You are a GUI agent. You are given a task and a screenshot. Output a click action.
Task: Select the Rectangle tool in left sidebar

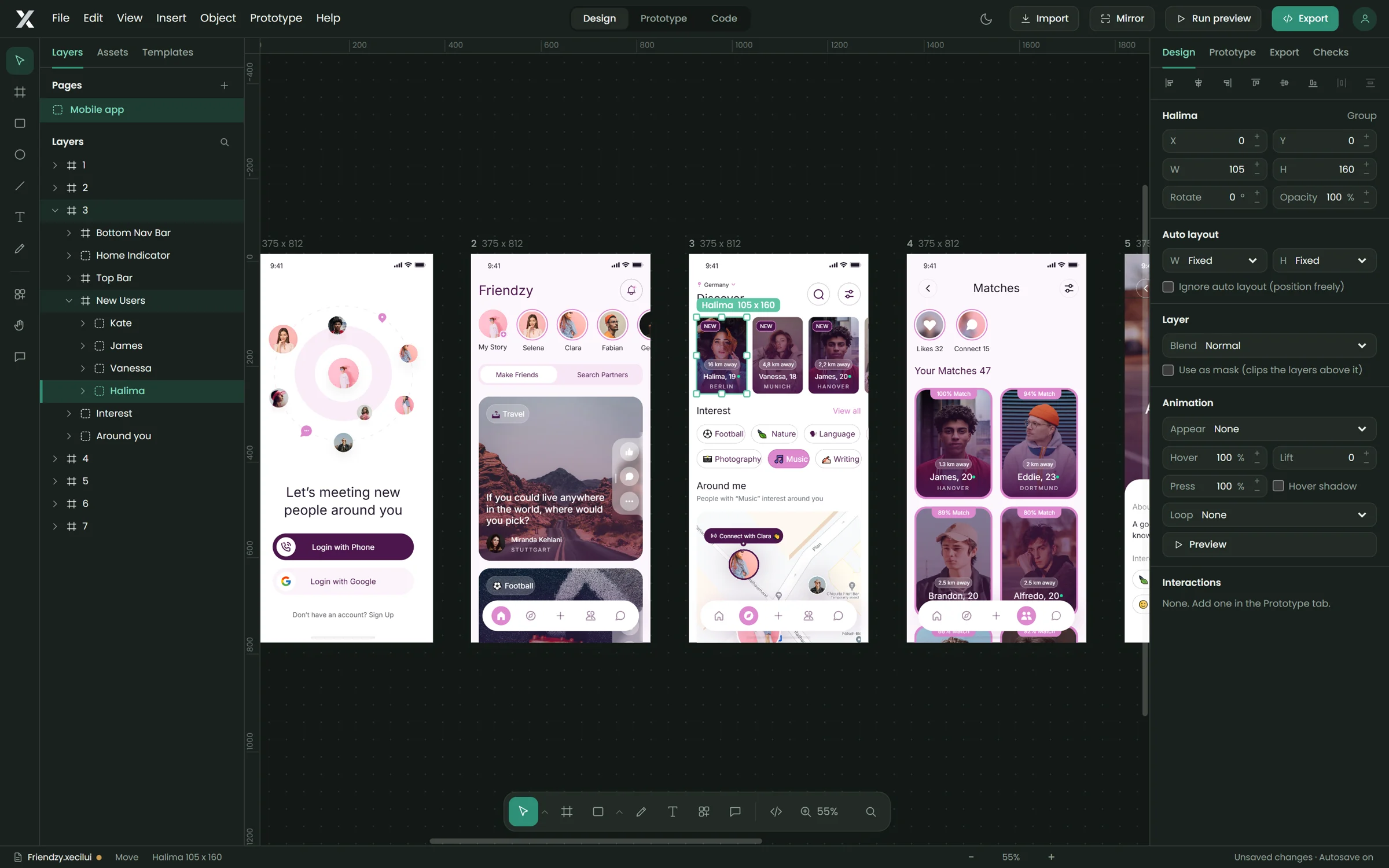20,123
